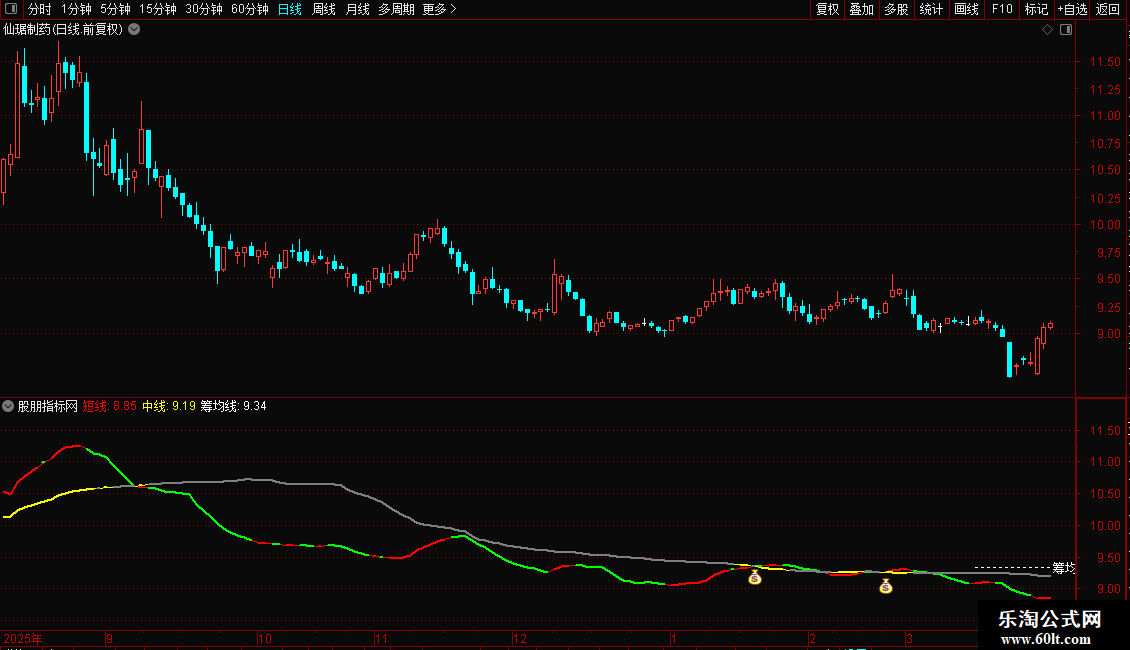The width and height of the screenshot is (1130, 650).
Task: Click month 11 on the time axis
Action: tap(381, 638)
